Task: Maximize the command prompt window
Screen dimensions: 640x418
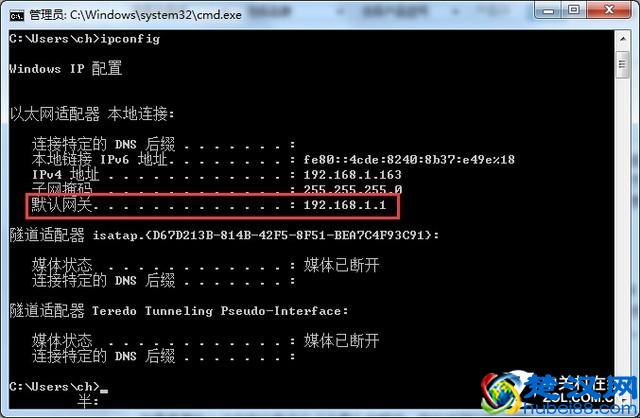Action: (x=573, y=10)
